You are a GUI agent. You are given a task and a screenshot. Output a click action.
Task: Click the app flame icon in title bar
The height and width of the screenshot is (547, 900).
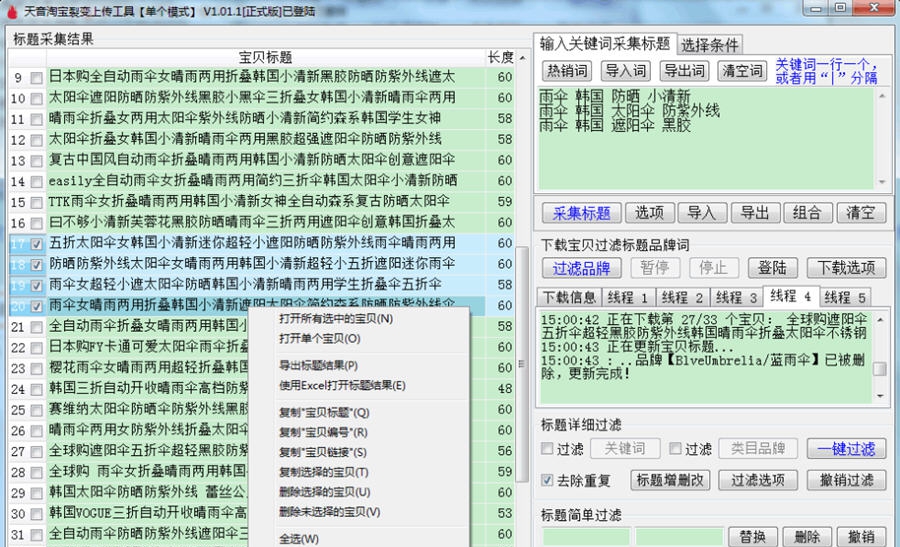click(11, 11)
